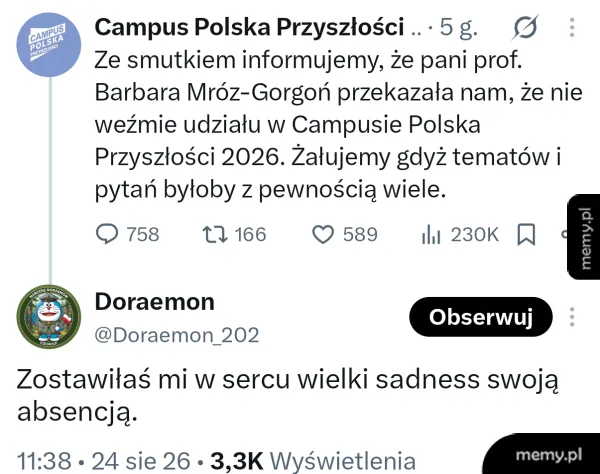
Task: Click the Grok slashed-circle icon
Action: [x=525, y=27]
